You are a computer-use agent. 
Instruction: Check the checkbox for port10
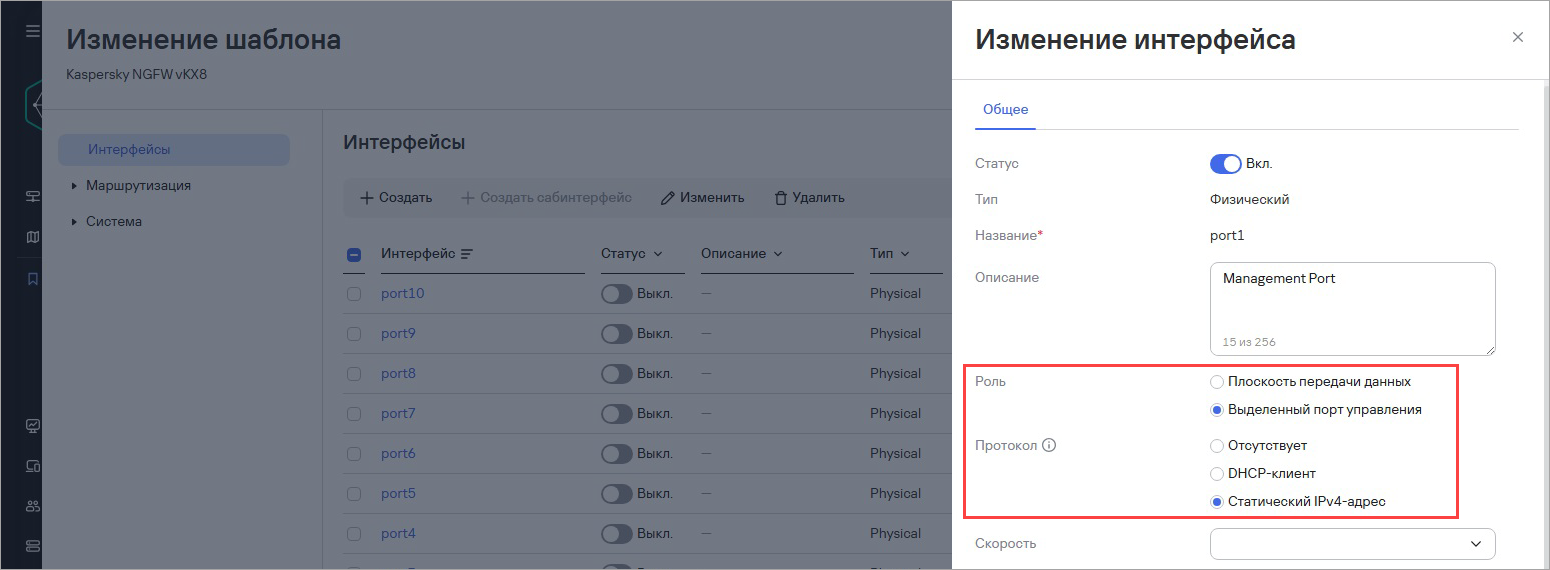tap(354, 294)
